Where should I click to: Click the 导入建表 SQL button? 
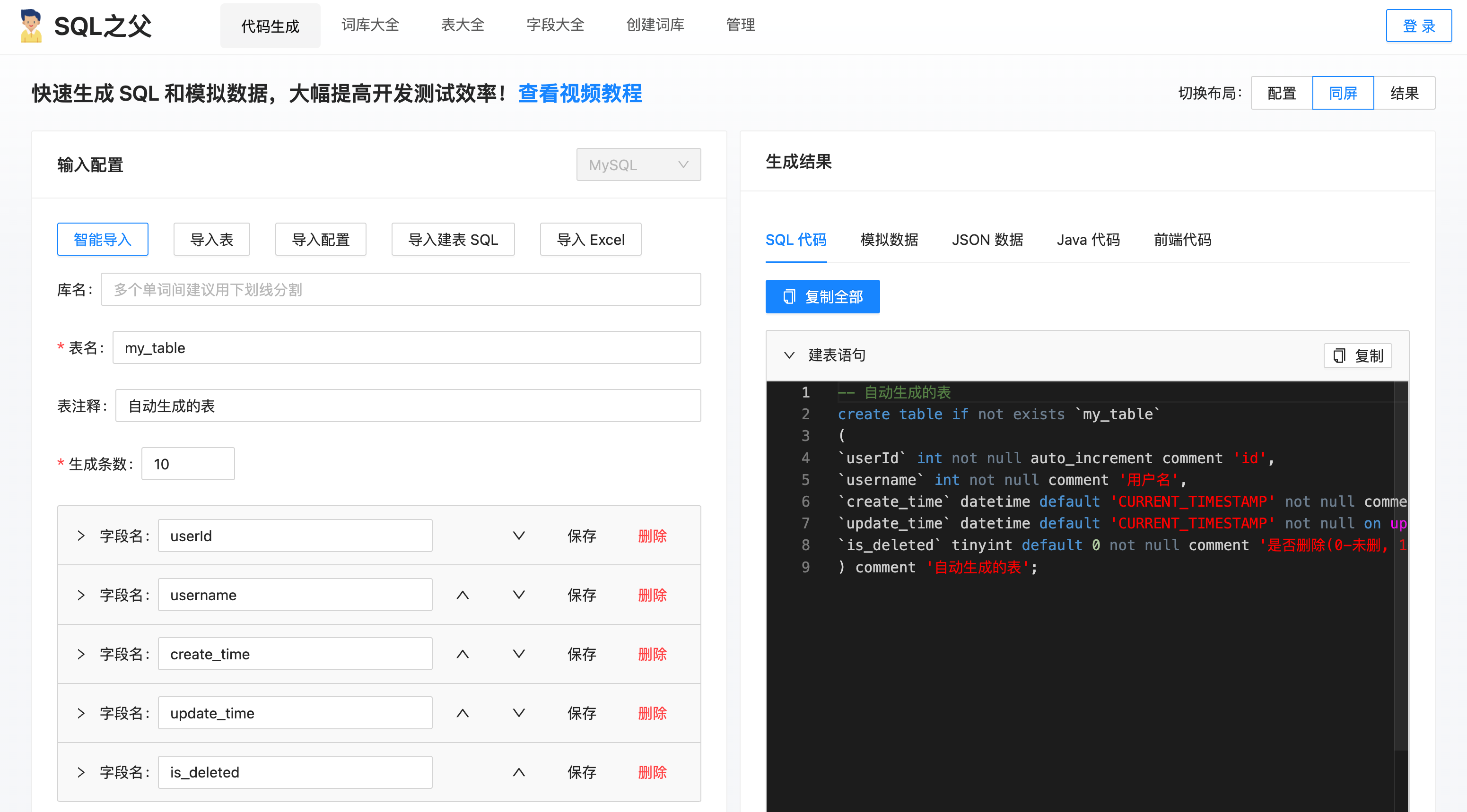(453, 240)
